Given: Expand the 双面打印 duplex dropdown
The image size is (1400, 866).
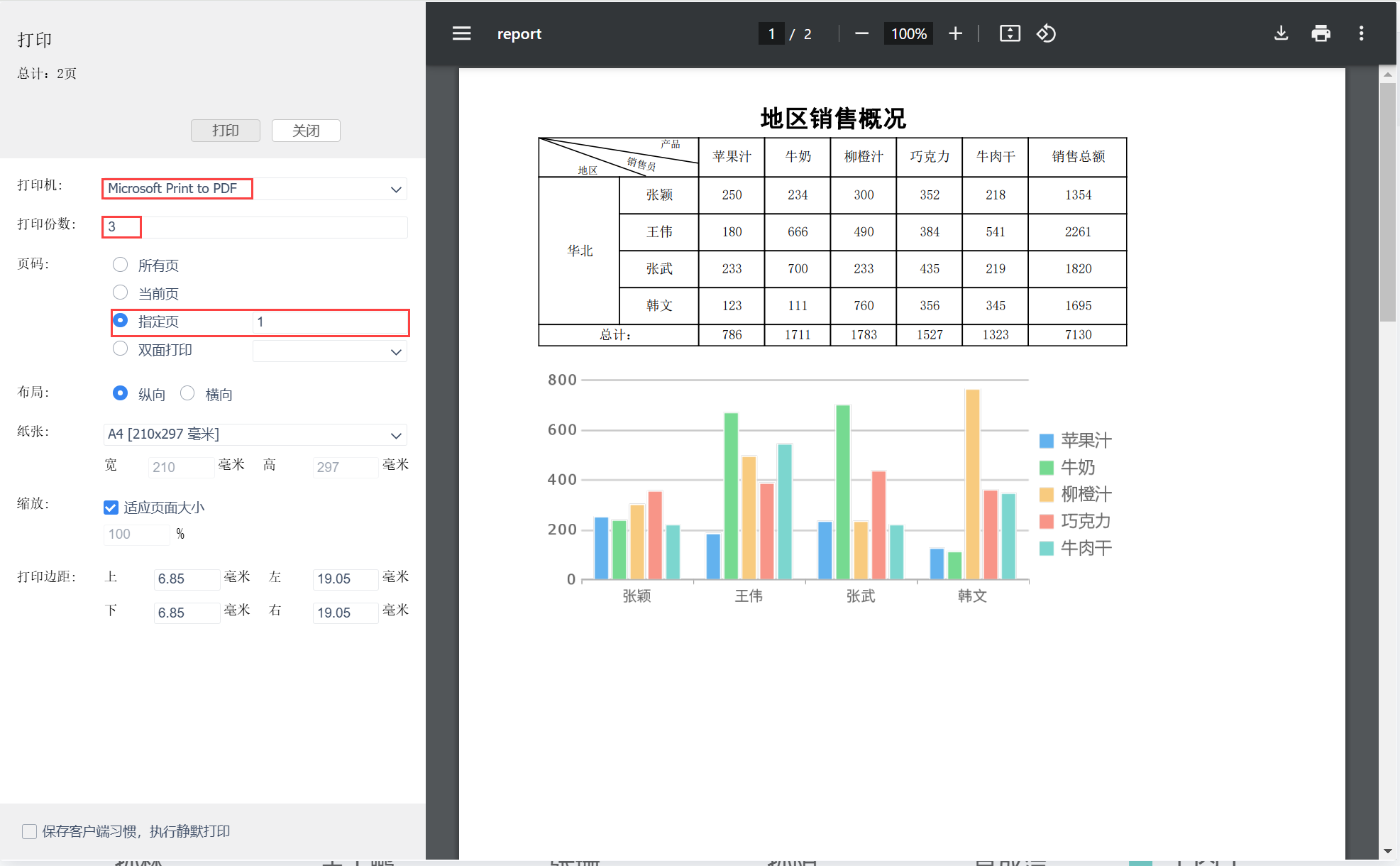Looking at the screenshot, I should [396, 352].
